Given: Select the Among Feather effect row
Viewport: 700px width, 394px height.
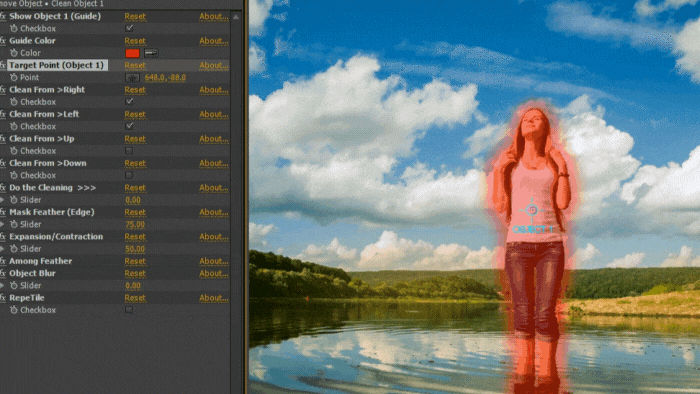Looking at the screenshot, I should [x=115, y=261].
